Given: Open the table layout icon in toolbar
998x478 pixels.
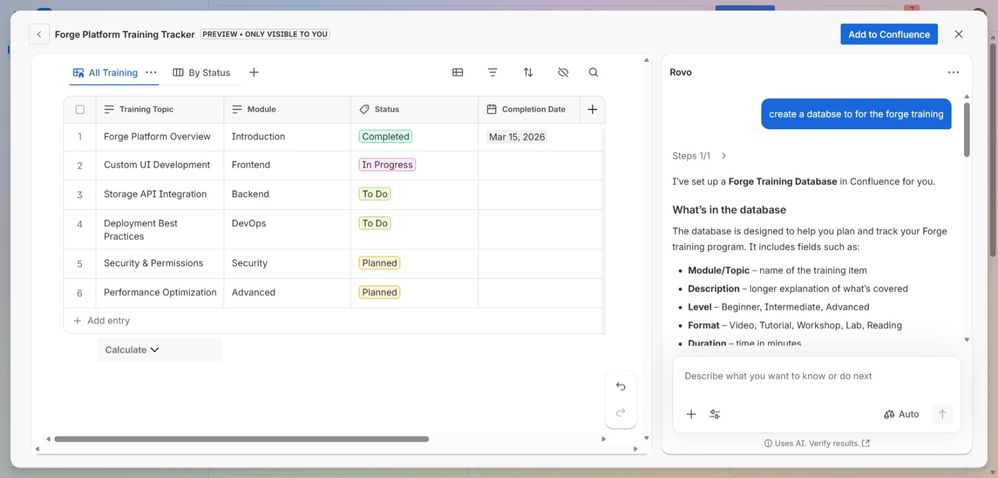Looking at the screenshot, I should click(x=458, y=73).
